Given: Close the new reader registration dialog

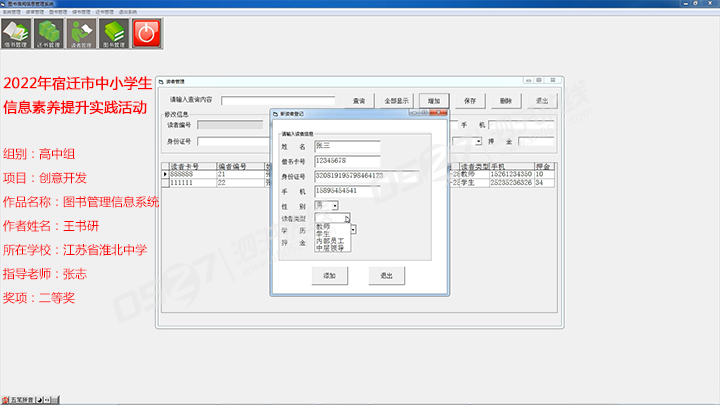Looking at the screenshot, I should (x=439, y=113).
